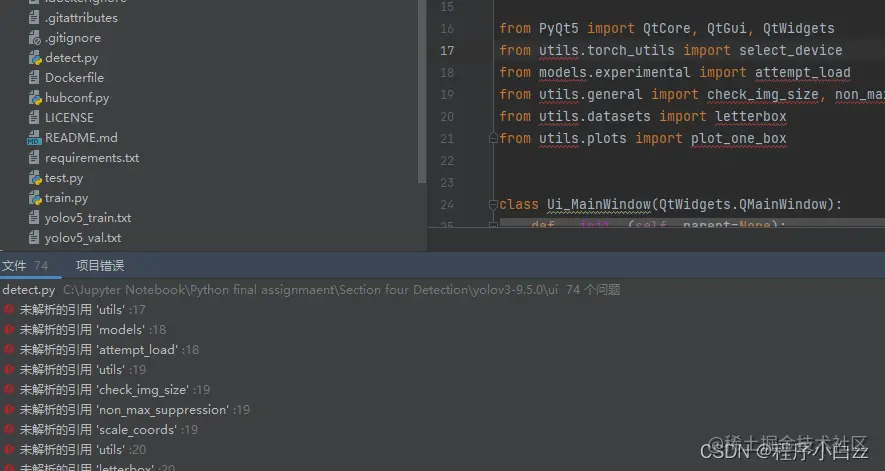Go to unresolved reference 'models' :18
885x471 pixels.
93,329
